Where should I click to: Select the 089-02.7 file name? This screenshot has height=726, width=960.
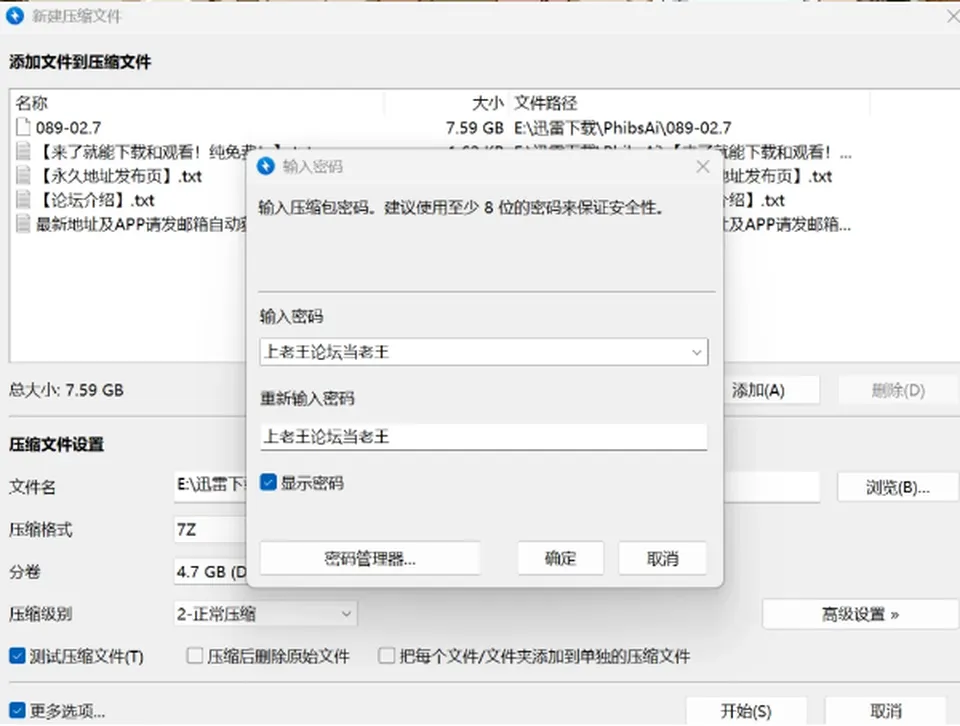(x=69, y=128)
